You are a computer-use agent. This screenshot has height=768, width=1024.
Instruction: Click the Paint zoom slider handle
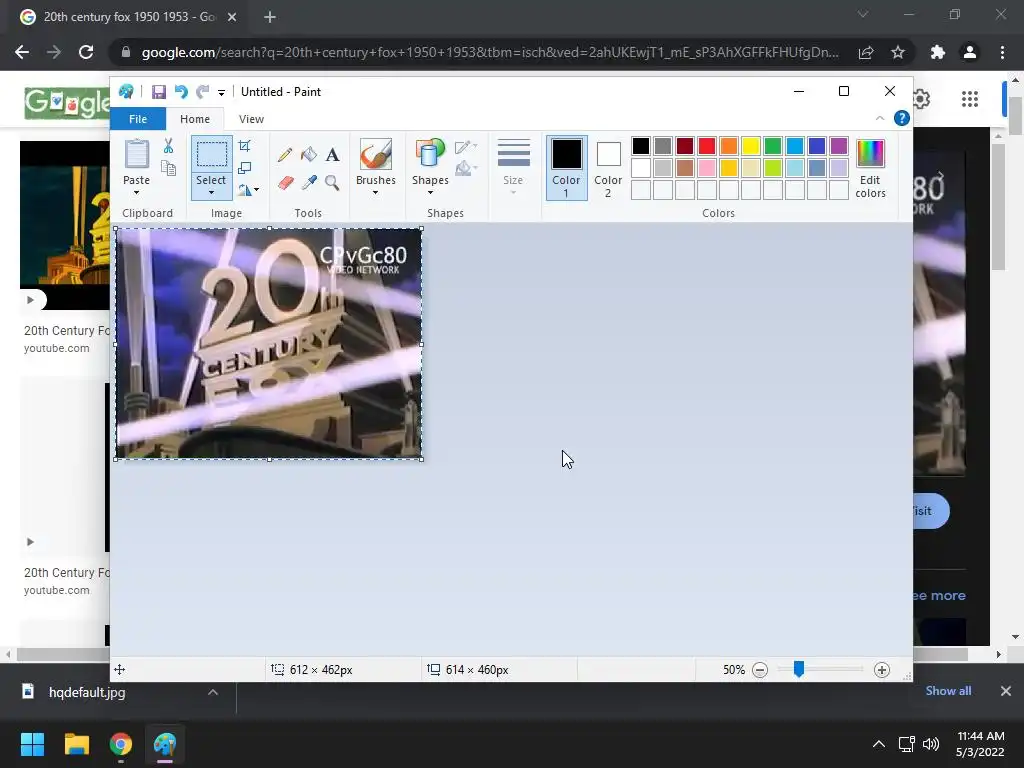(x=799, y=669)
